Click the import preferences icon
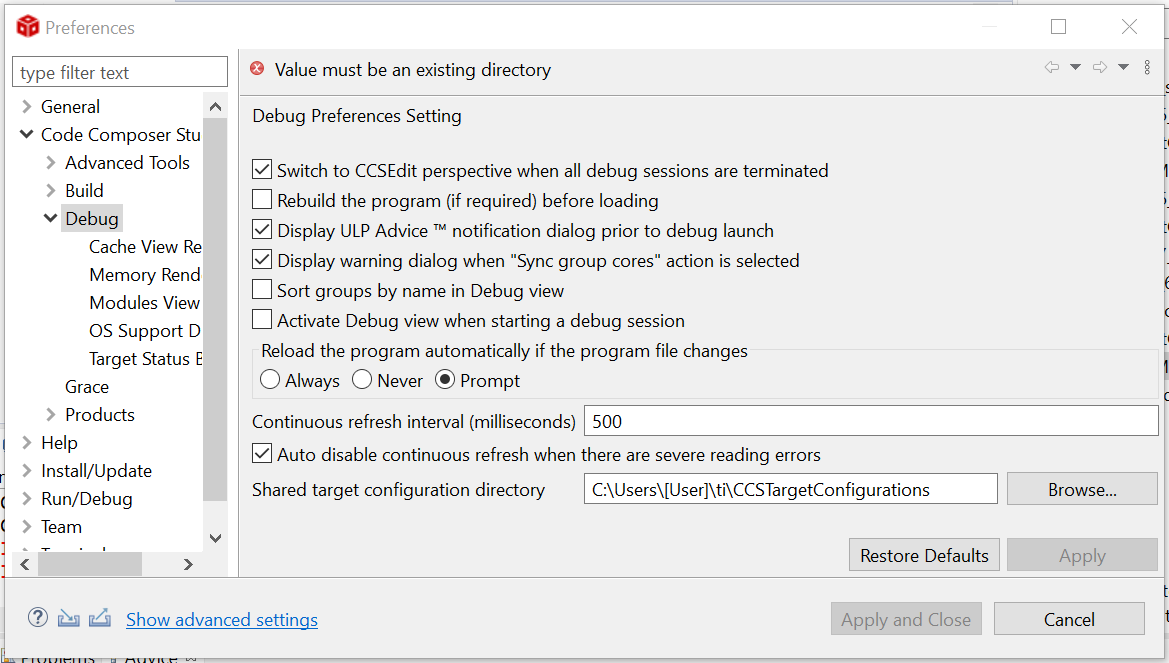The image size is (1169, 663). coord(68,618)
